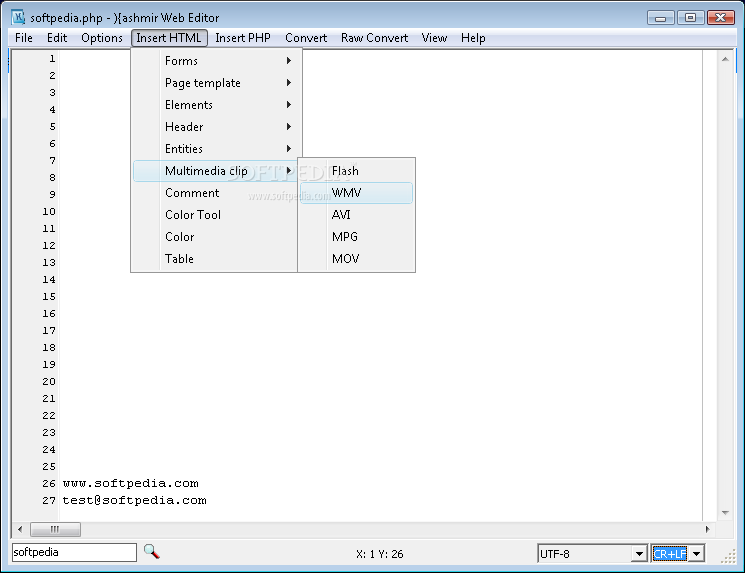Insert a MOV multimedia clip
The width and height of the screenshot is (745, 573).
coord(356,258)
